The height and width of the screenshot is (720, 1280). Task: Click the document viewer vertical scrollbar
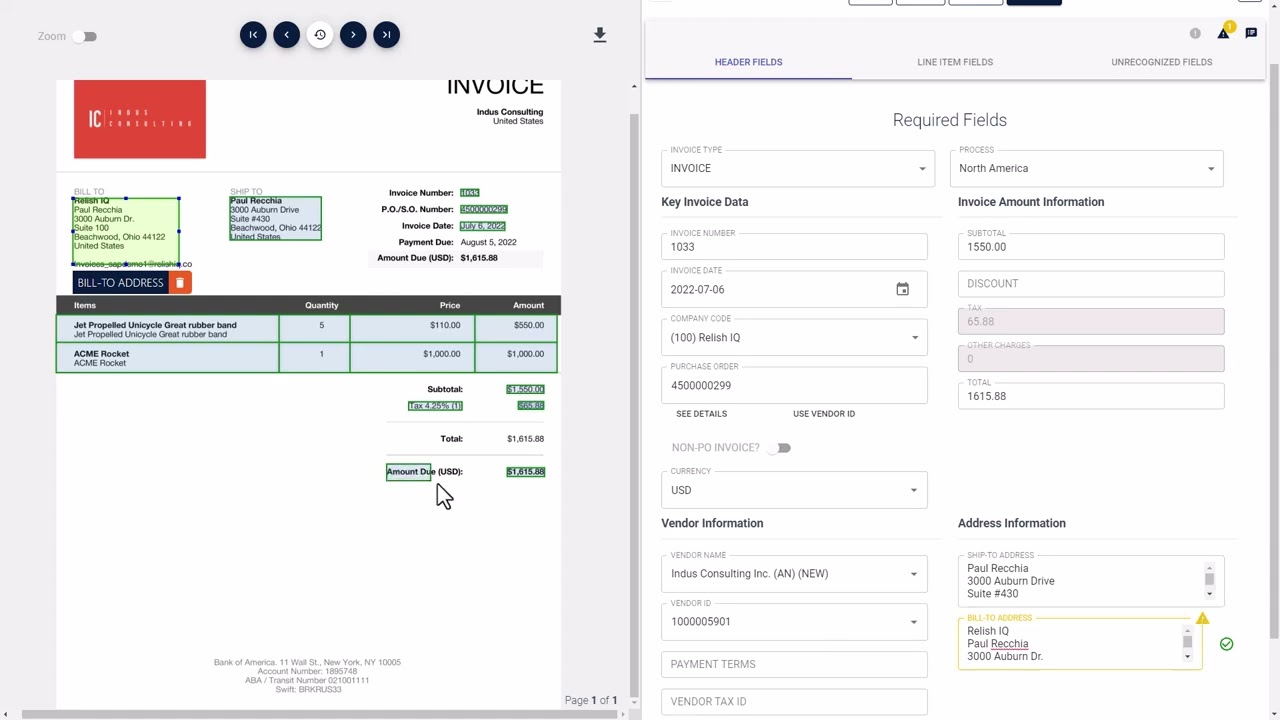pyautogui.click(x=634, y=398)
